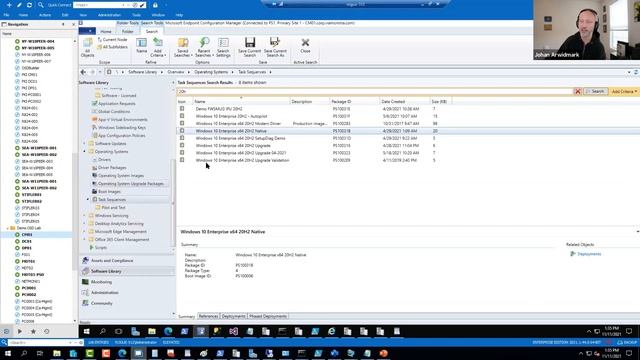Select Current Node search scope
This screenshot has height=360, width=640.
point(112,40)
